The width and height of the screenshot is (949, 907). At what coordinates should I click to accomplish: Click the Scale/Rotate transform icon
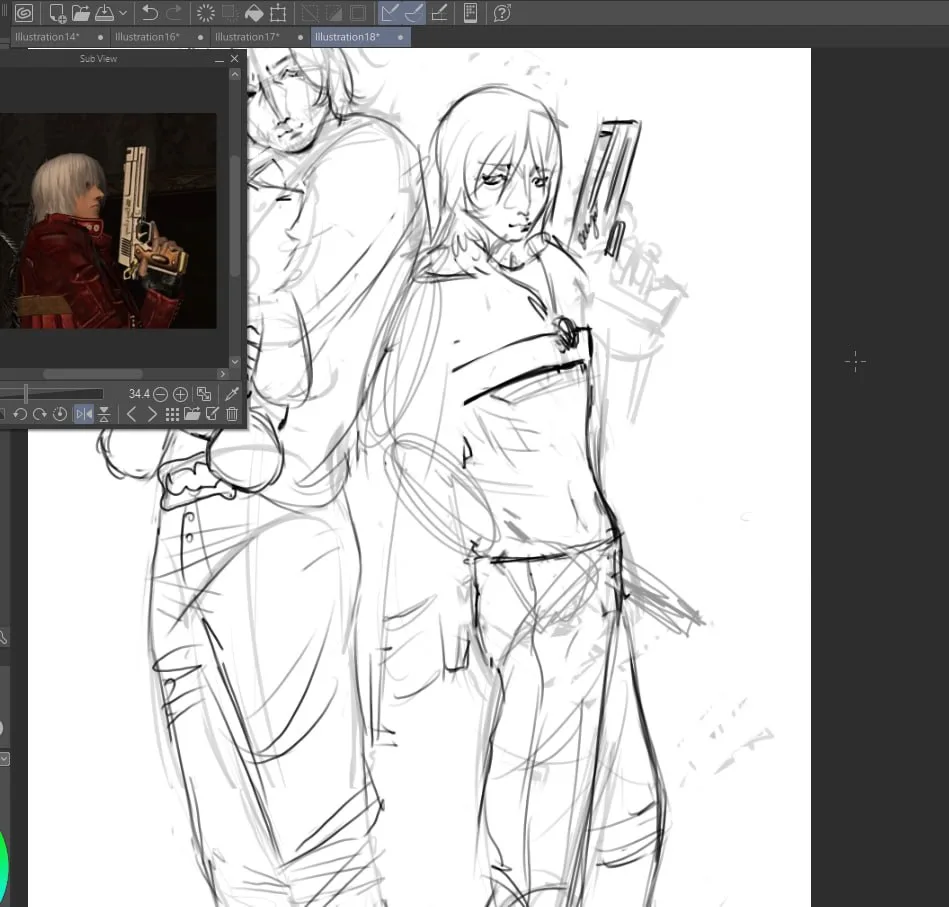pyautogui.click(x=278, y=13)
